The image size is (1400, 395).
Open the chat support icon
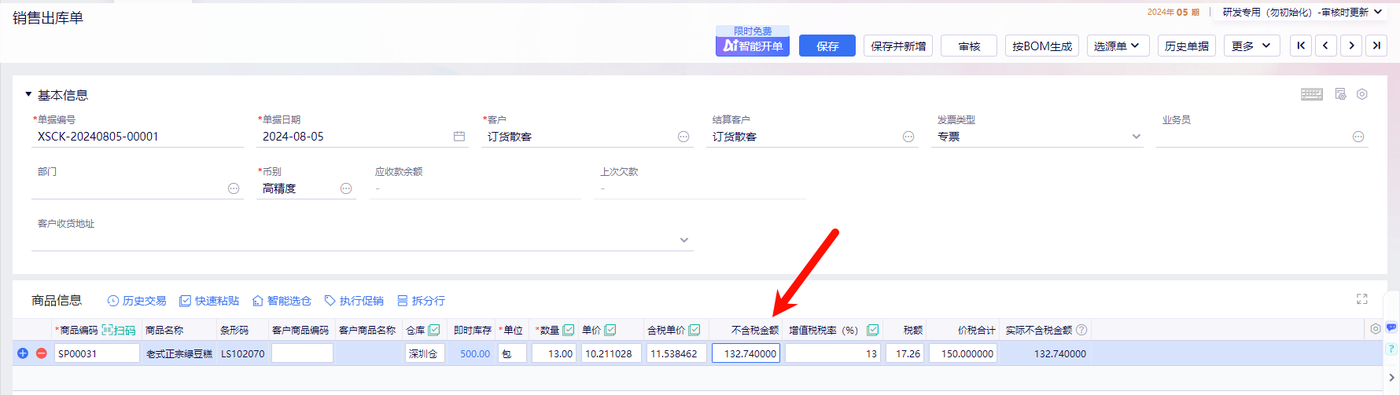[x=1391, y=328]
